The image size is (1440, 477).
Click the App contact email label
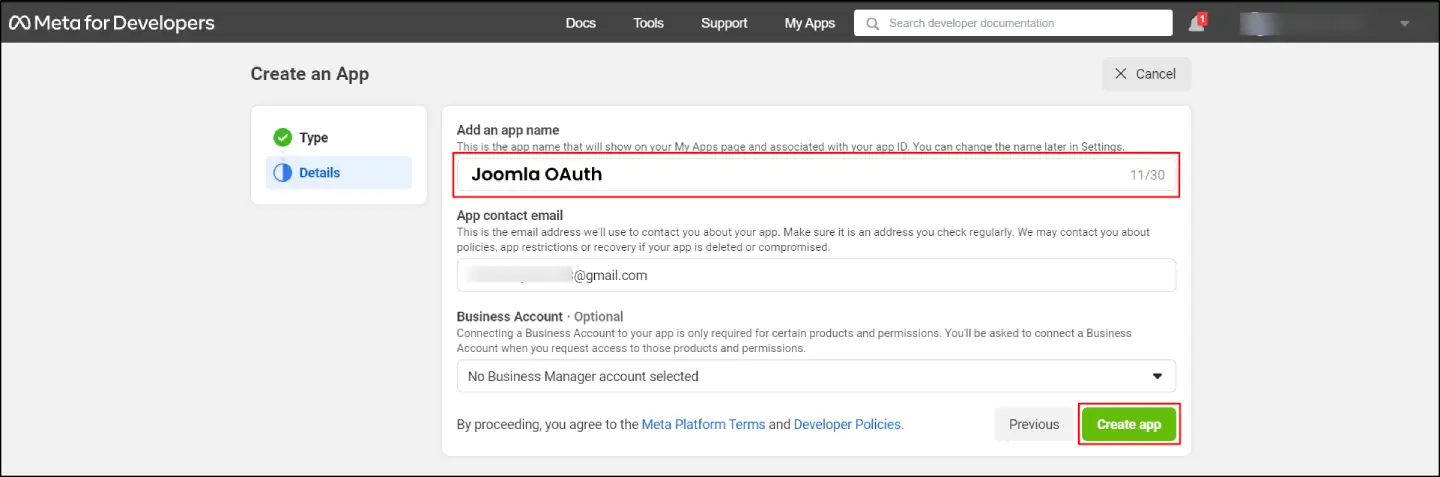[510, 215]
